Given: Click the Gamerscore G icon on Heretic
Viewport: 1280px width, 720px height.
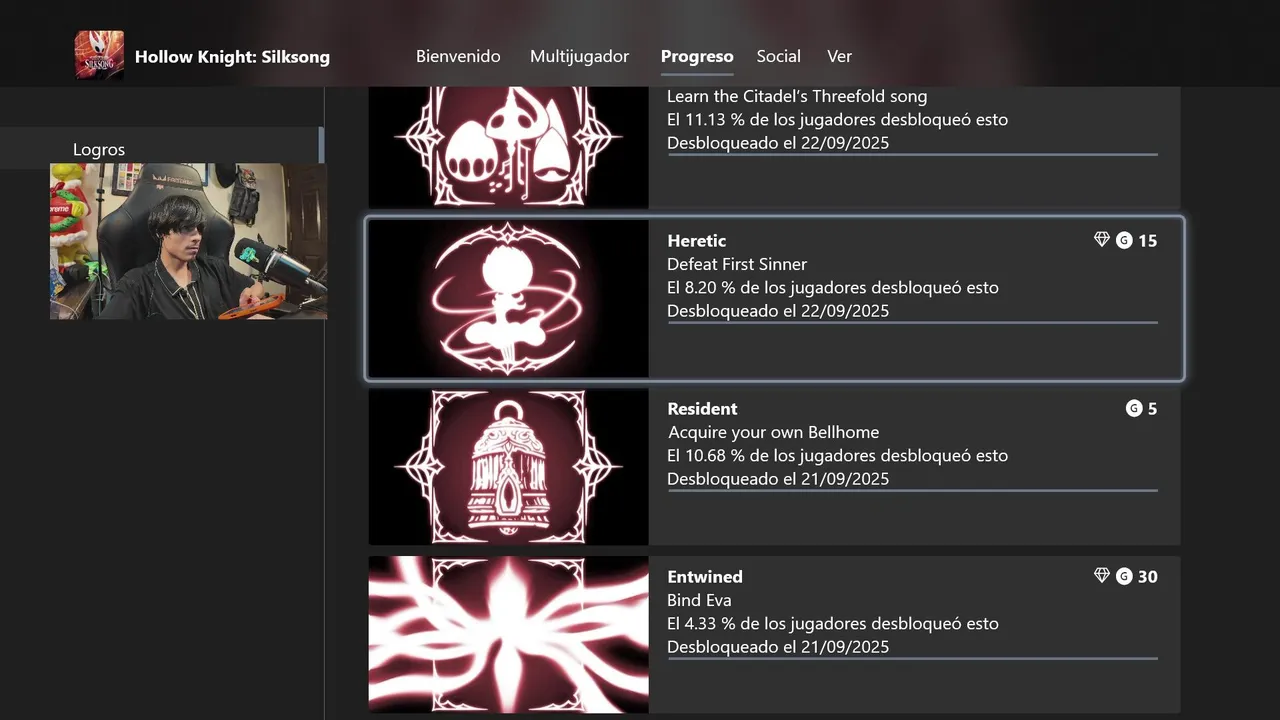Looking at the screenshot, I should point(1124,240).
